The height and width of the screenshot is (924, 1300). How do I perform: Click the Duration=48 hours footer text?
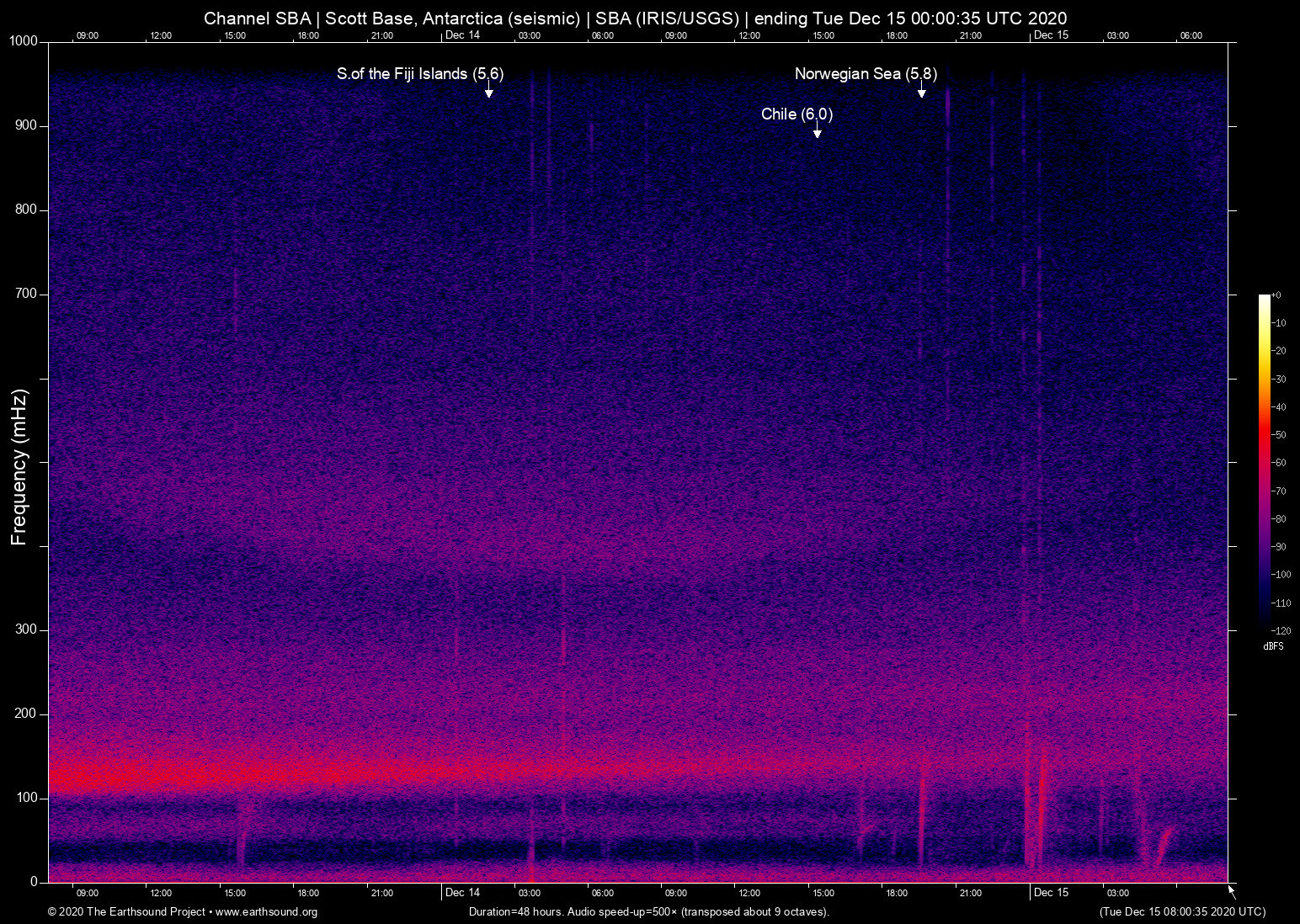648,912
